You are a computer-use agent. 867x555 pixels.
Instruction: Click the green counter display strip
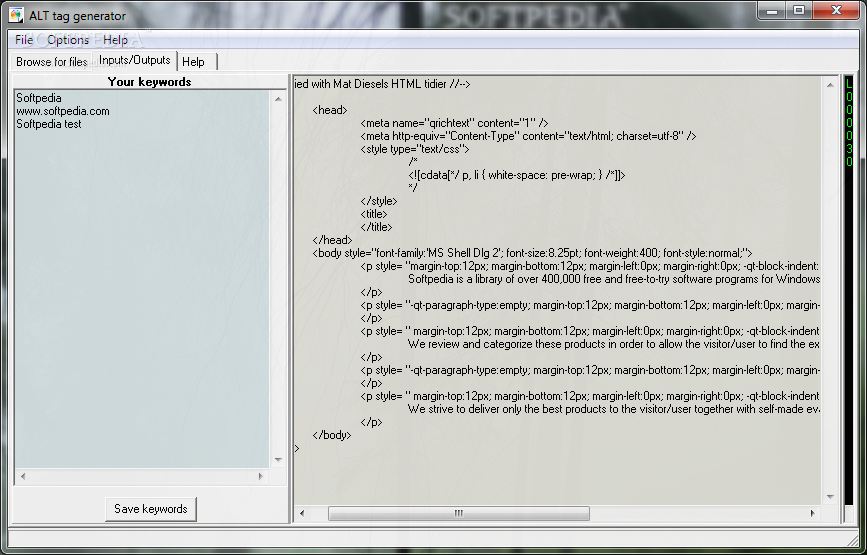pos(849,290)
